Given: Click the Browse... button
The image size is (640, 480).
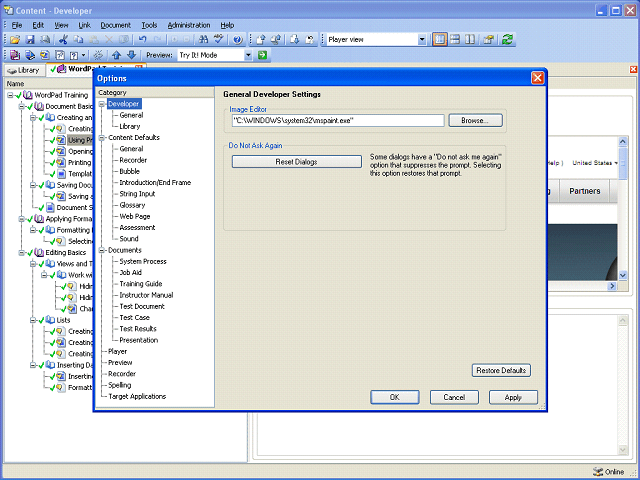Looking at the screenshot, I should pyautogui.click(x=476, y=120).
